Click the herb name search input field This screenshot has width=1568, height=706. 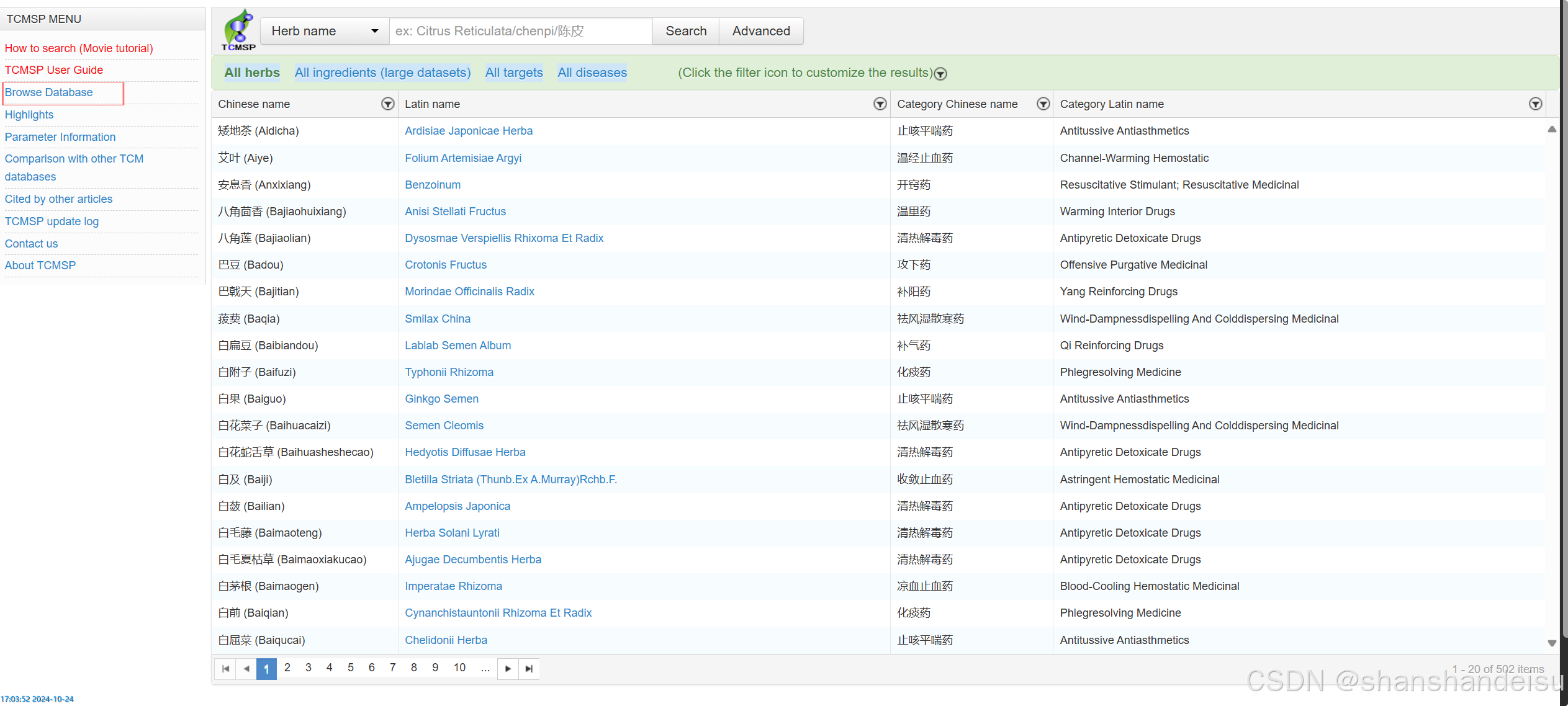coord(520,31)
